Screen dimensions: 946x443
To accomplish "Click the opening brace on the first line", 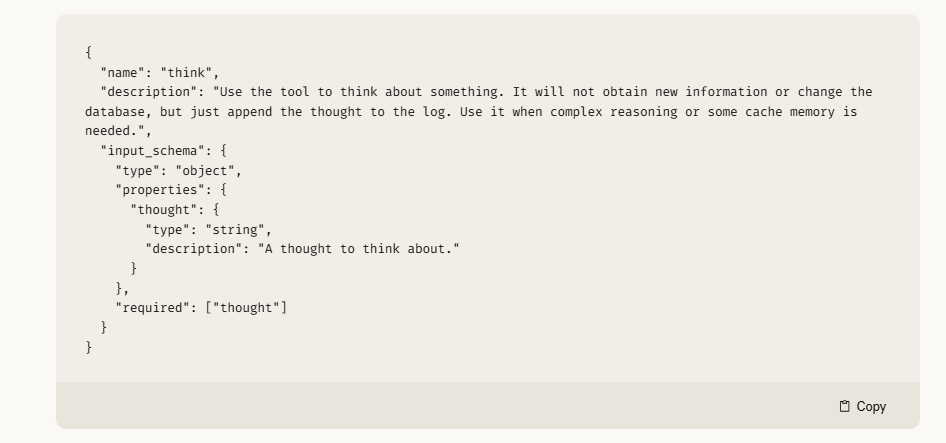I will click(x=89, y=53).
